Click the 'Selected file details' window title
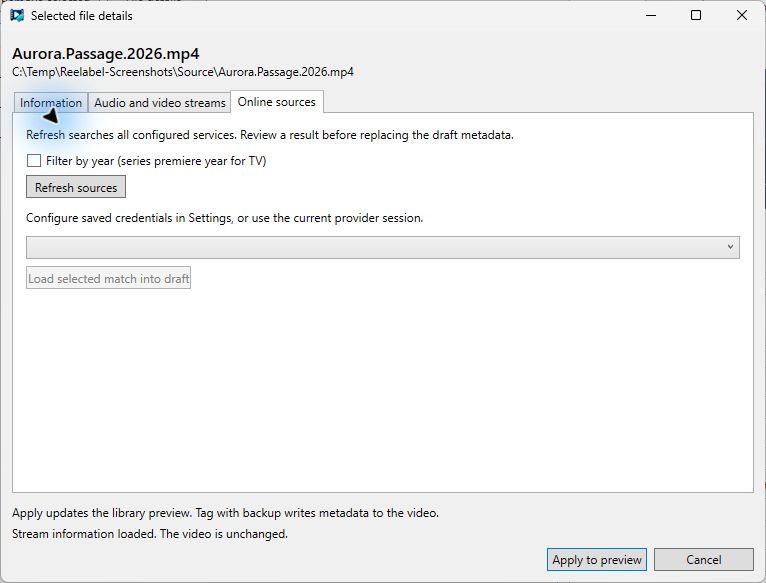Viewport: 766px width, 583px height. click(82, 16)
